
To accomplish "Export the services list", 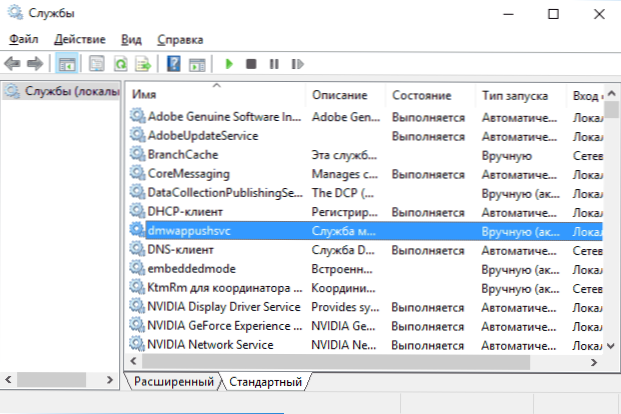I will pos(143,64).
